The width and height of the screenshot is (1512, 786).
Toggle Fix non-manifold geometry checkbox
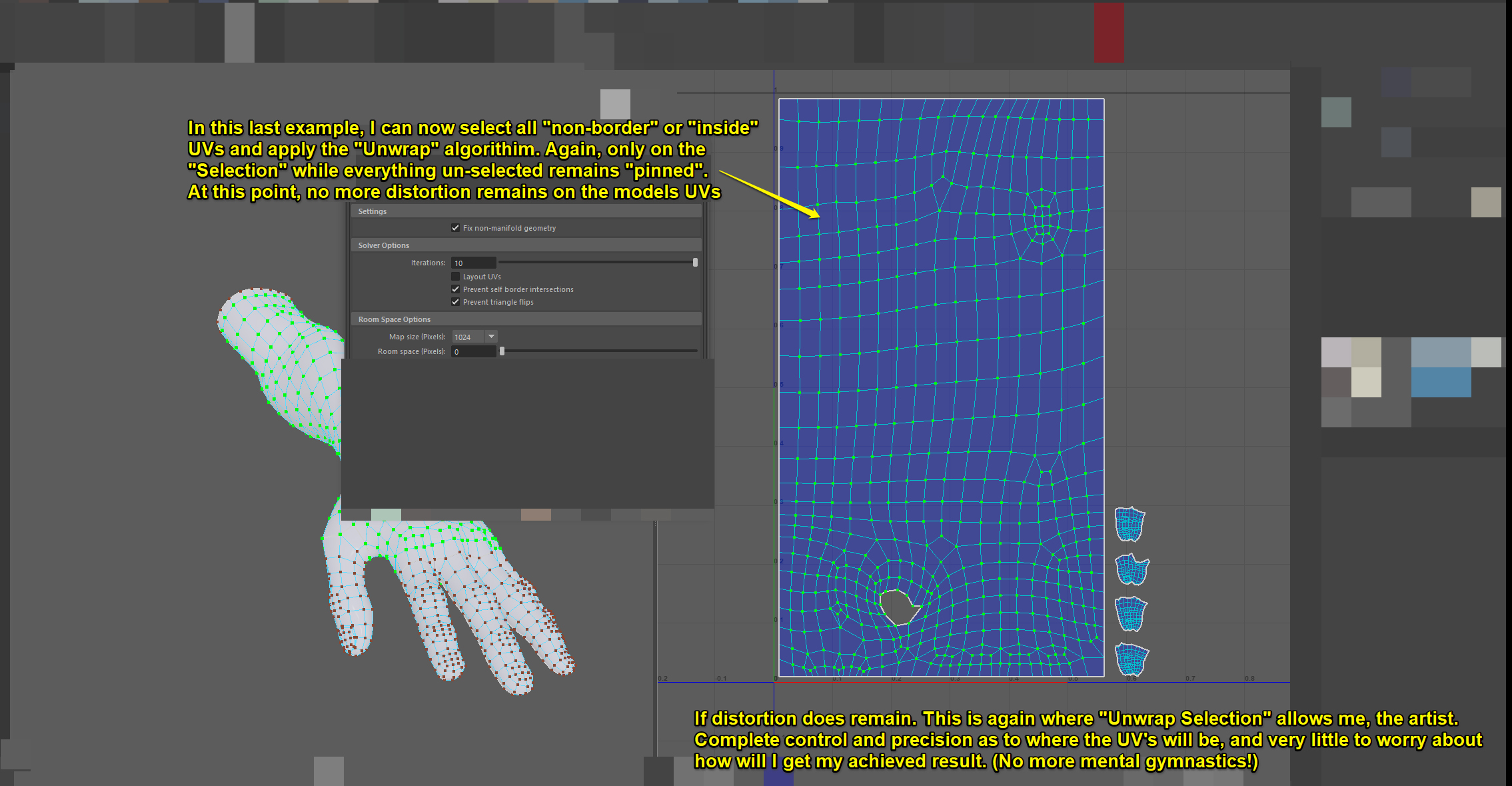[x=456, y=228]
